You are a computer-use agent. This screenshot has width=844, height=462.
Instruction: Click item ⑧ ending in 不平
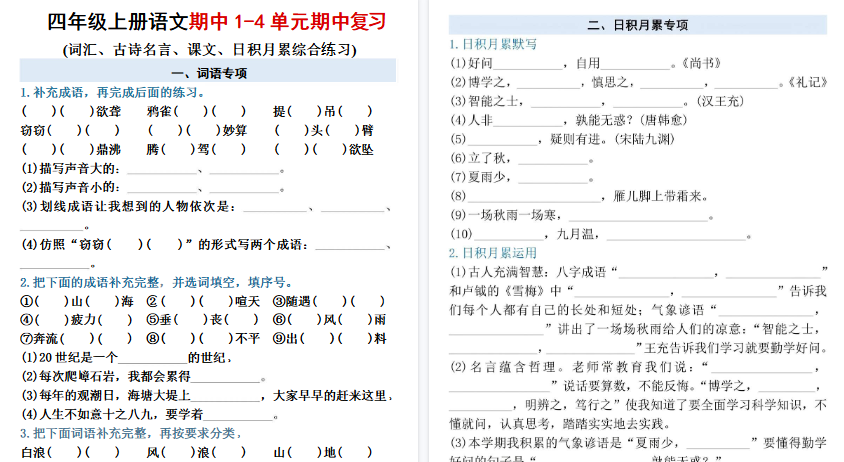point(203,339)
